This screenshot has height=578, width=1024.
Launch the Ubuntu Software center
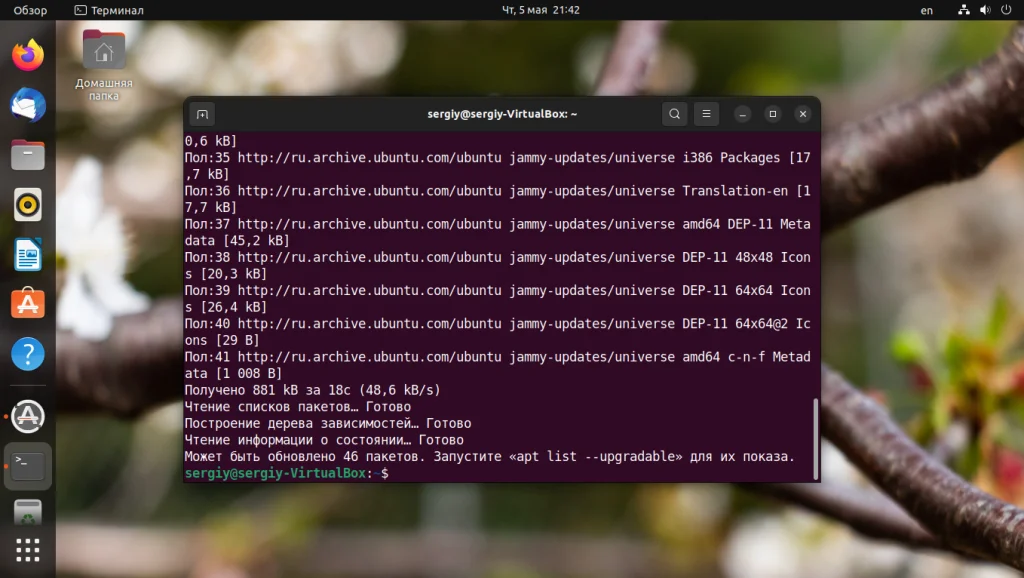coord(27,304)
